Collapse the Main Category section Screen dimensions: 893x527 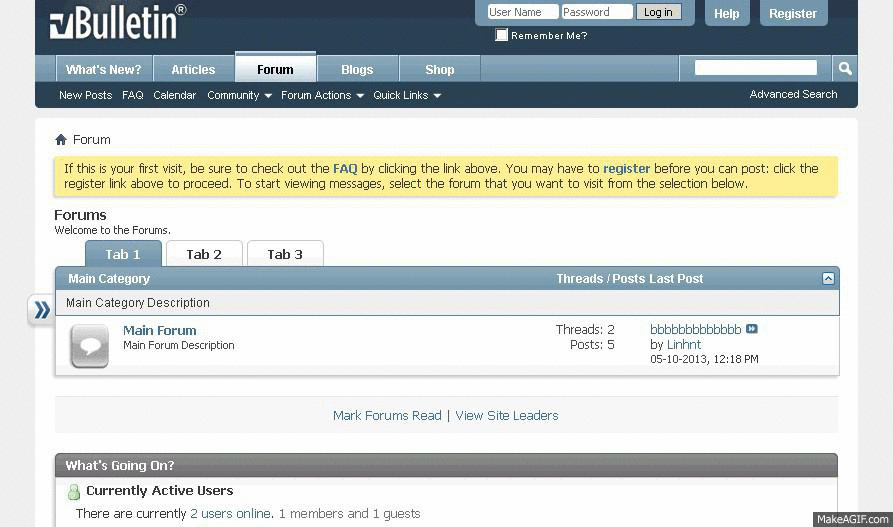(828, 279)
